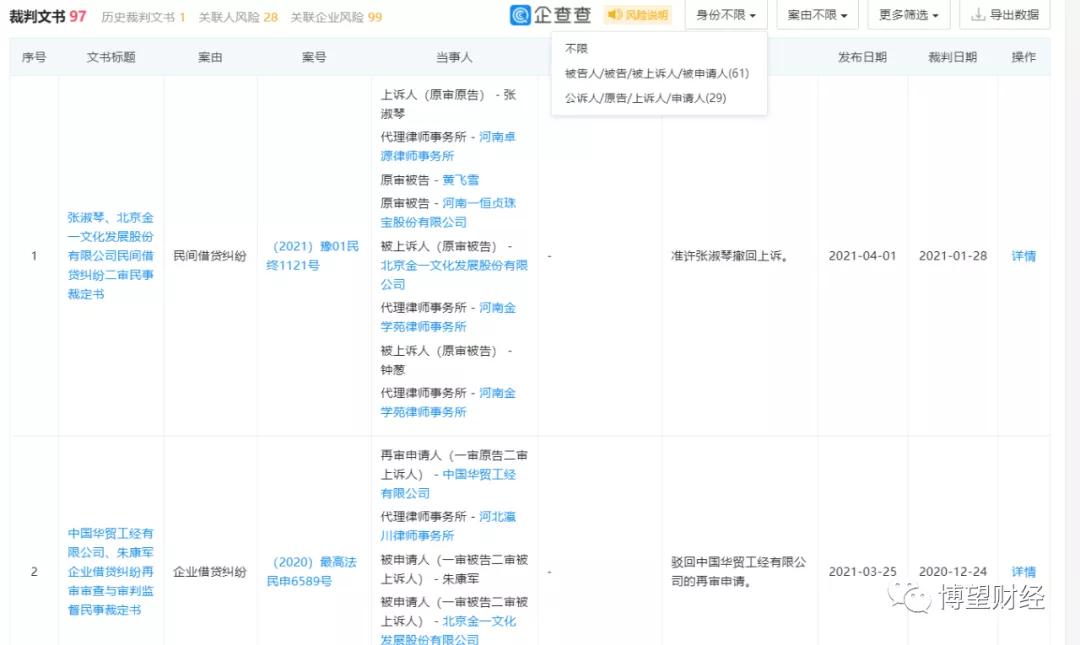
Task: Select the 被告人/被告/被上诉人/被申请人(61) option
Action: [x=656, y=75]
